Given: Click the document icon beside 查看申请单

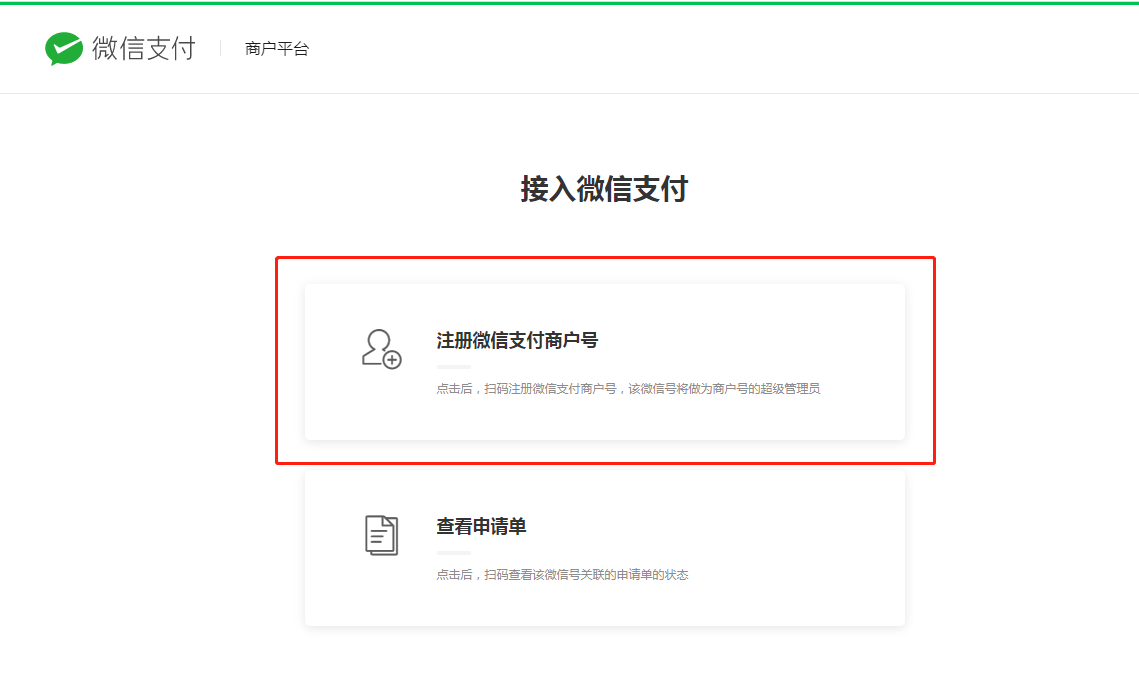Looking at the screenshot, I should pos(381,535).
